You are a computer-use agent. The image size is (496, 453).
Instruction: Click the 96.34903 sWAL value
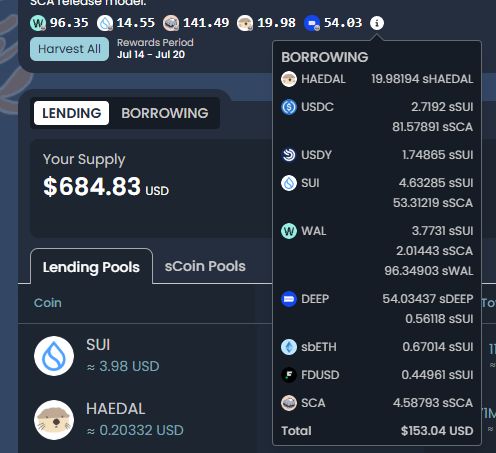[x=429, y=271]
